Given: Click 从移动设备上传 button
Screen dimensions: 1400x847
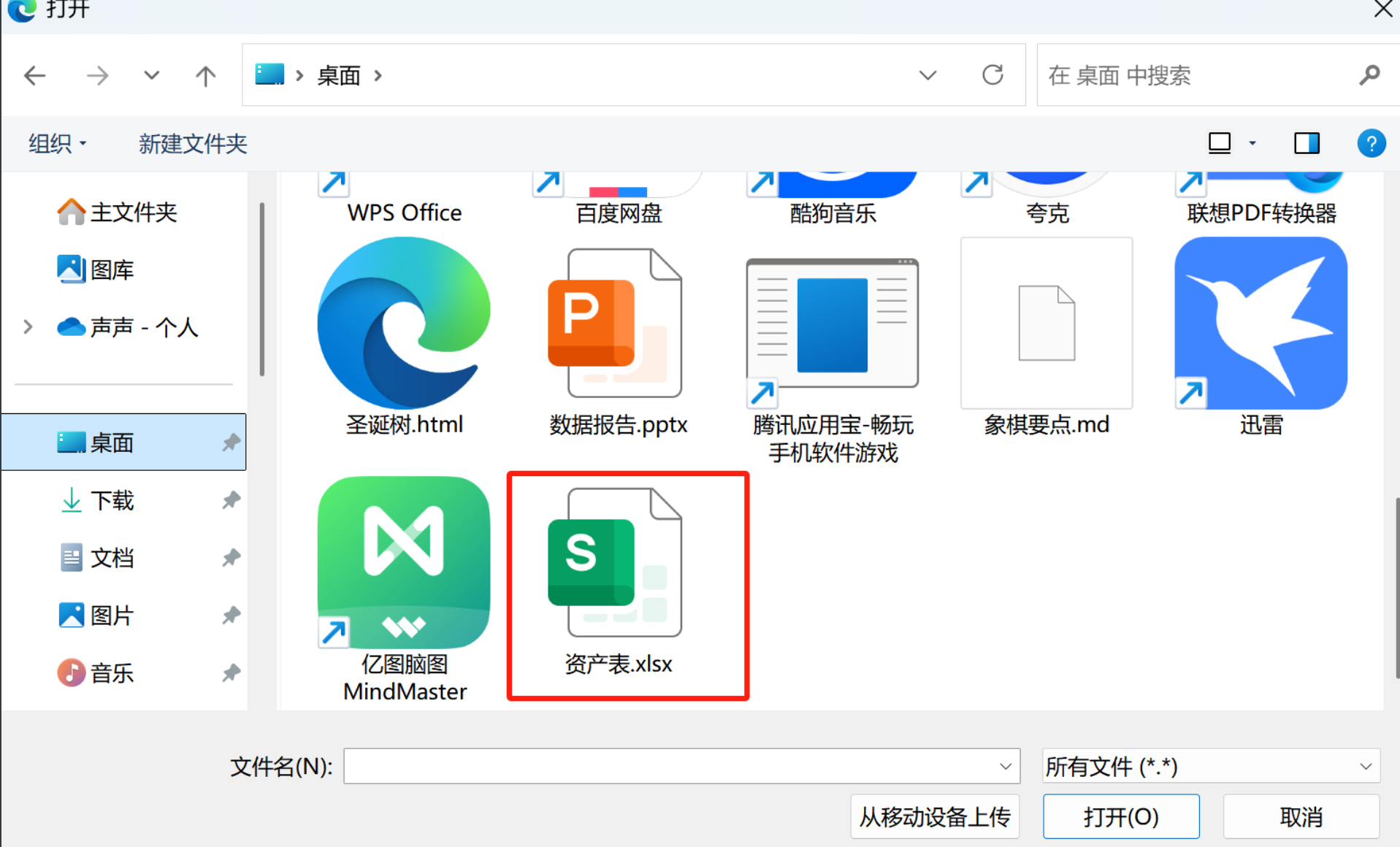Looking at the screenshot, I should [x=935, y=816].
